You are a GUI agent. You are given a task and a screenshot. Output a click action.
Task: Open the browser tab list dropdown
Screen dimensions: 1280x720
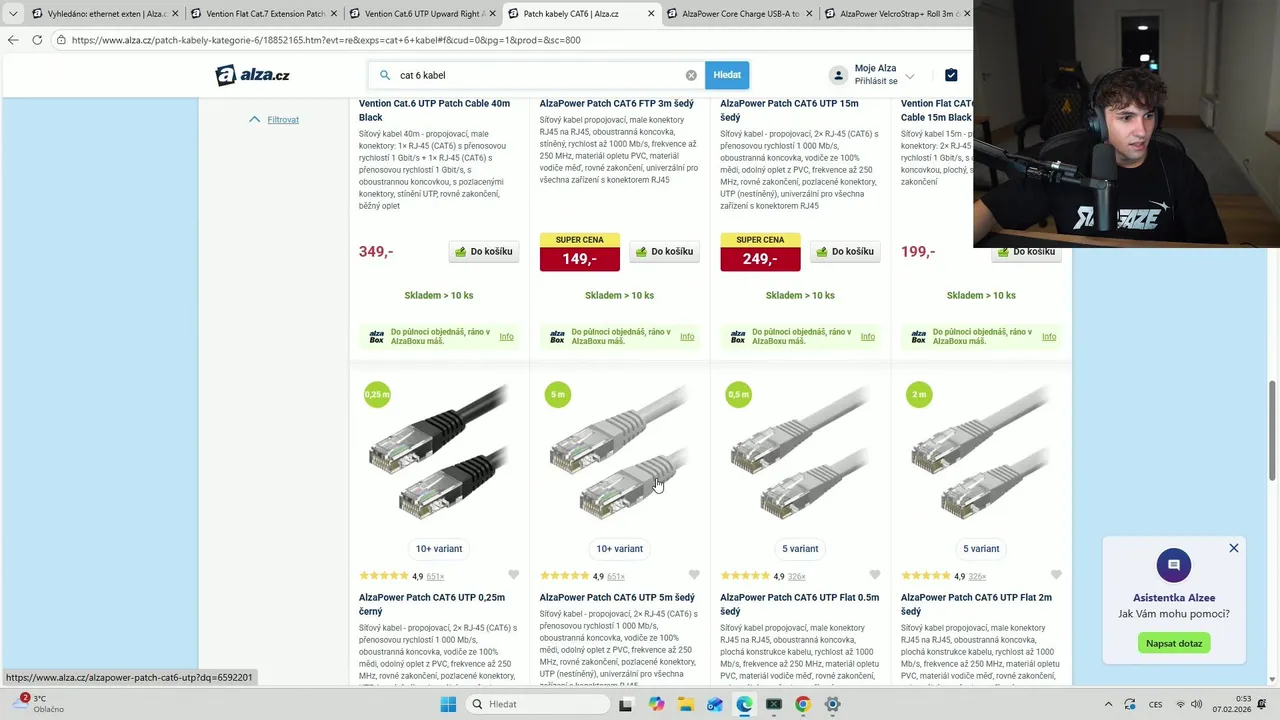tap(12, 14)
